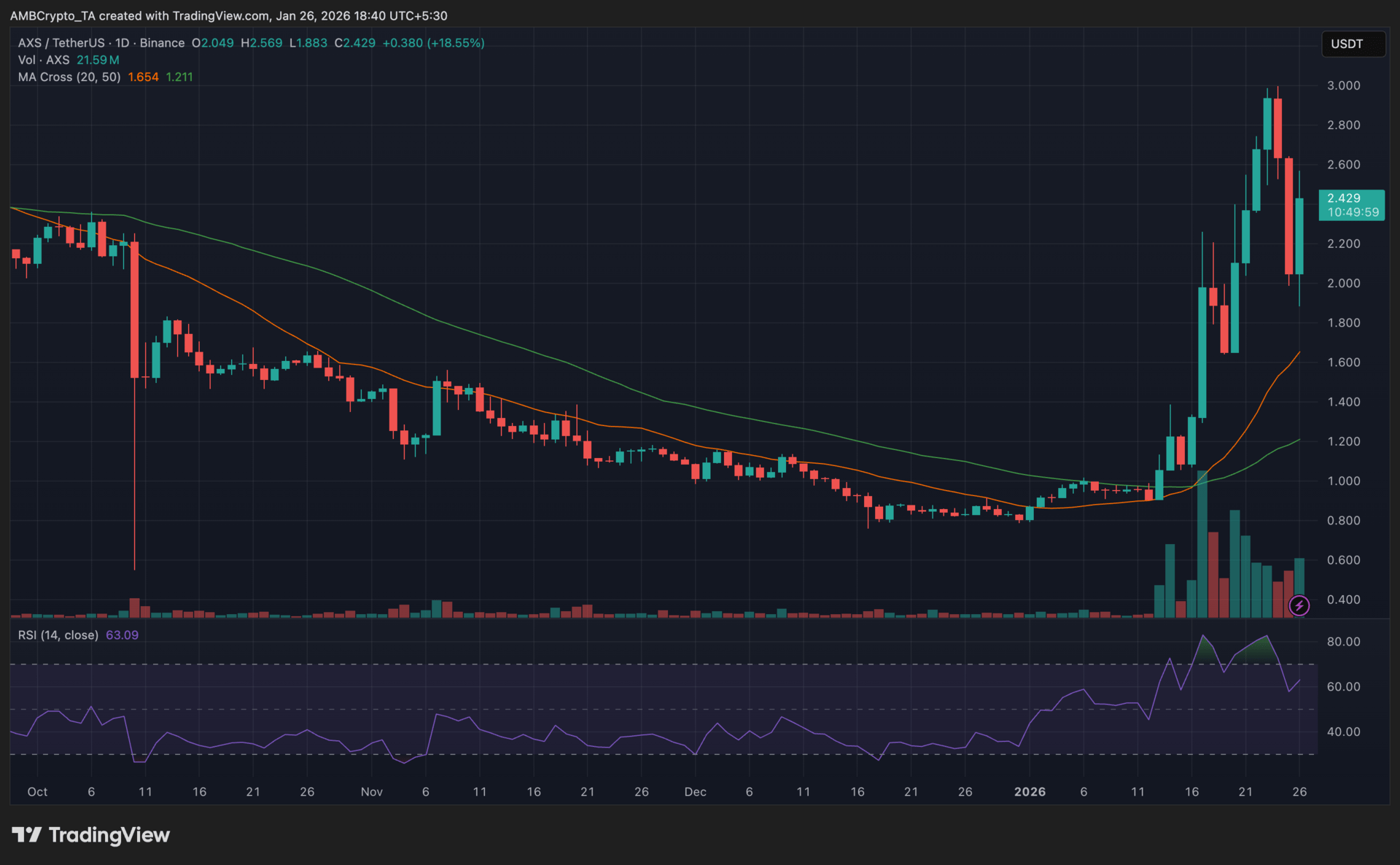
Task: Click the purple lightning bolt event icon
Action: click(1299, 605)
